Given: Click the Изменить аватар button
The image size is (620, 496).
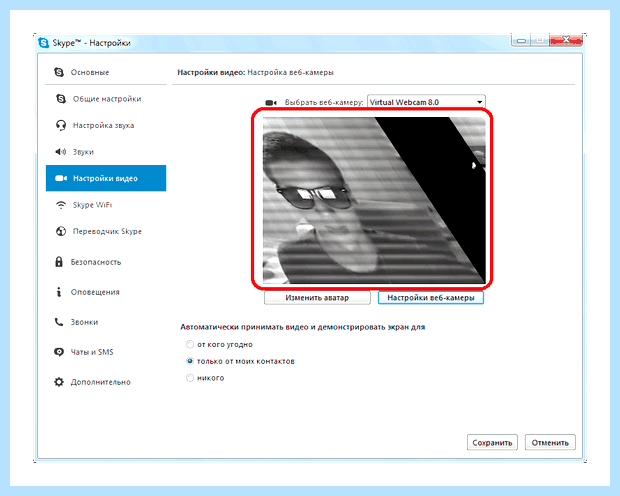Looking at the screenshot, I should tap(317, 298).
